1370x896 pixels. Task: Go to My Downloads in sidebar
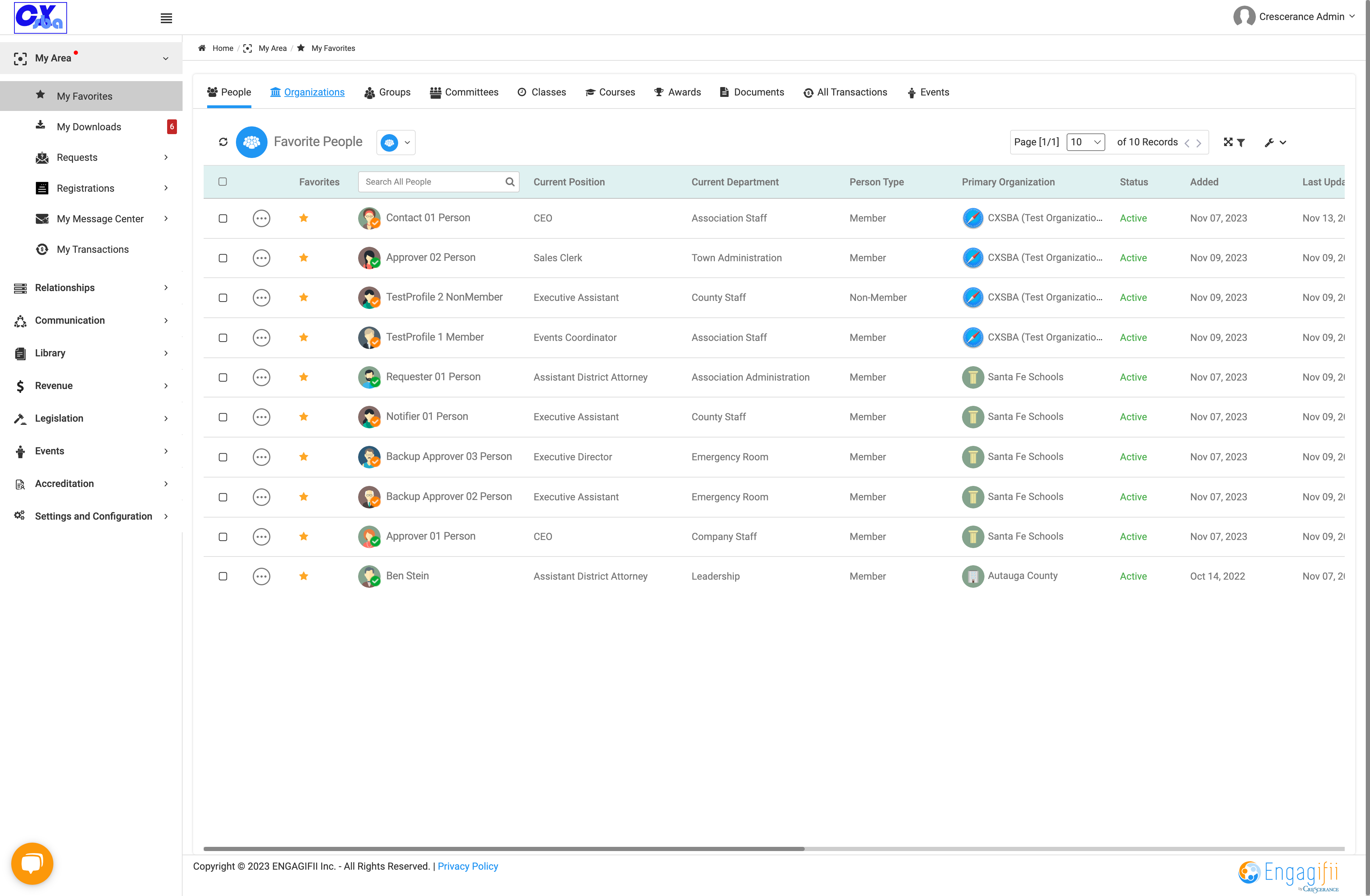tap(88, 127)
